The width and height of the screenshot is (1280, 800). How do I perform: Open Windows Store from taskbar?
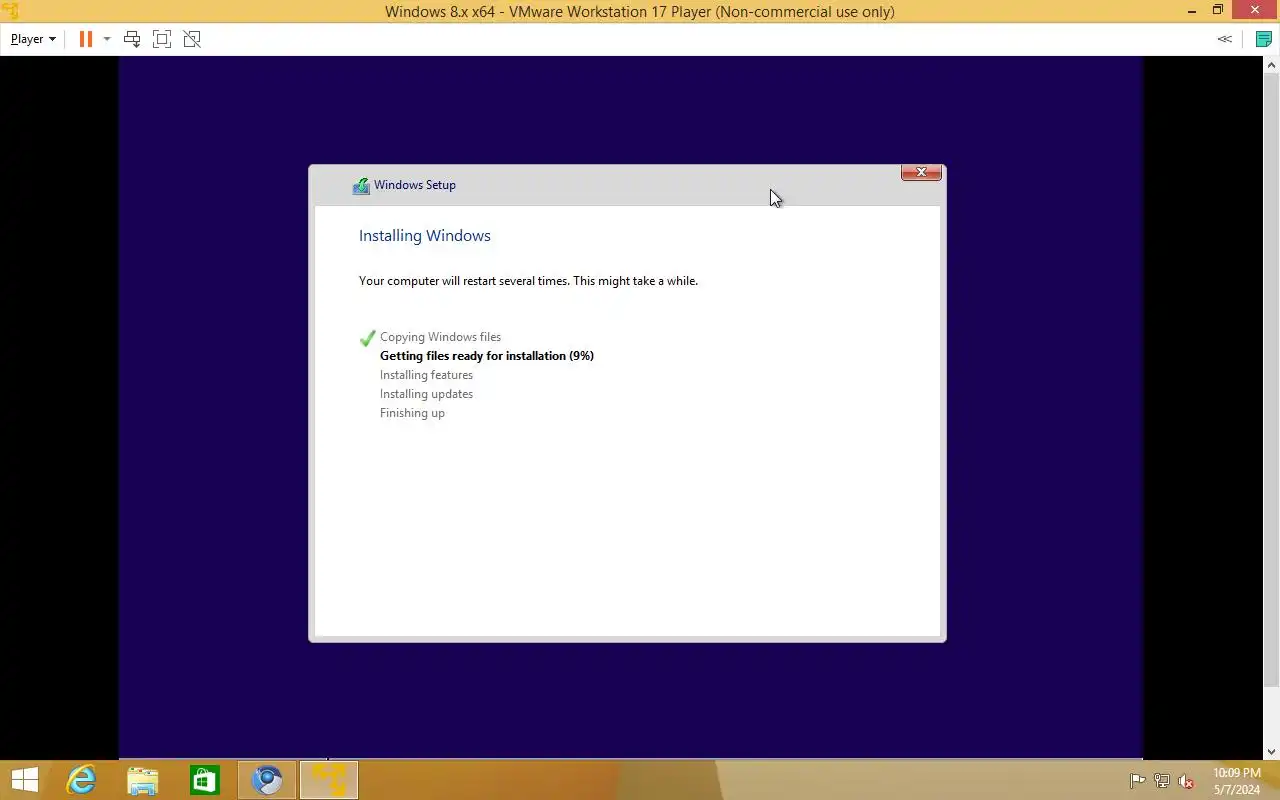[205, 780]
